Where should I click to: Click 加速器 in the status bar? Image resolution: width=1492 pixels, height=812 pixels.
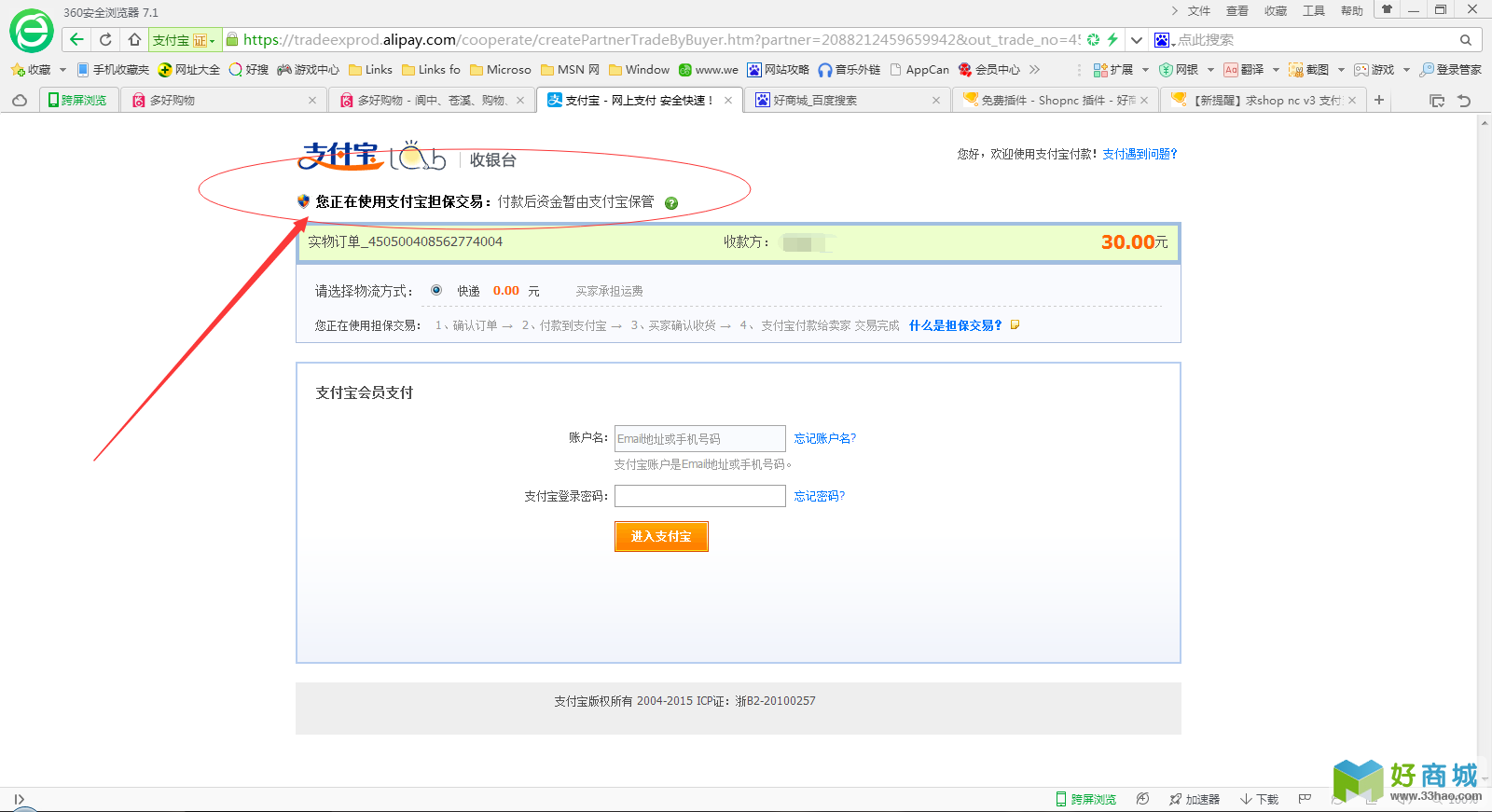[1195, 799]
